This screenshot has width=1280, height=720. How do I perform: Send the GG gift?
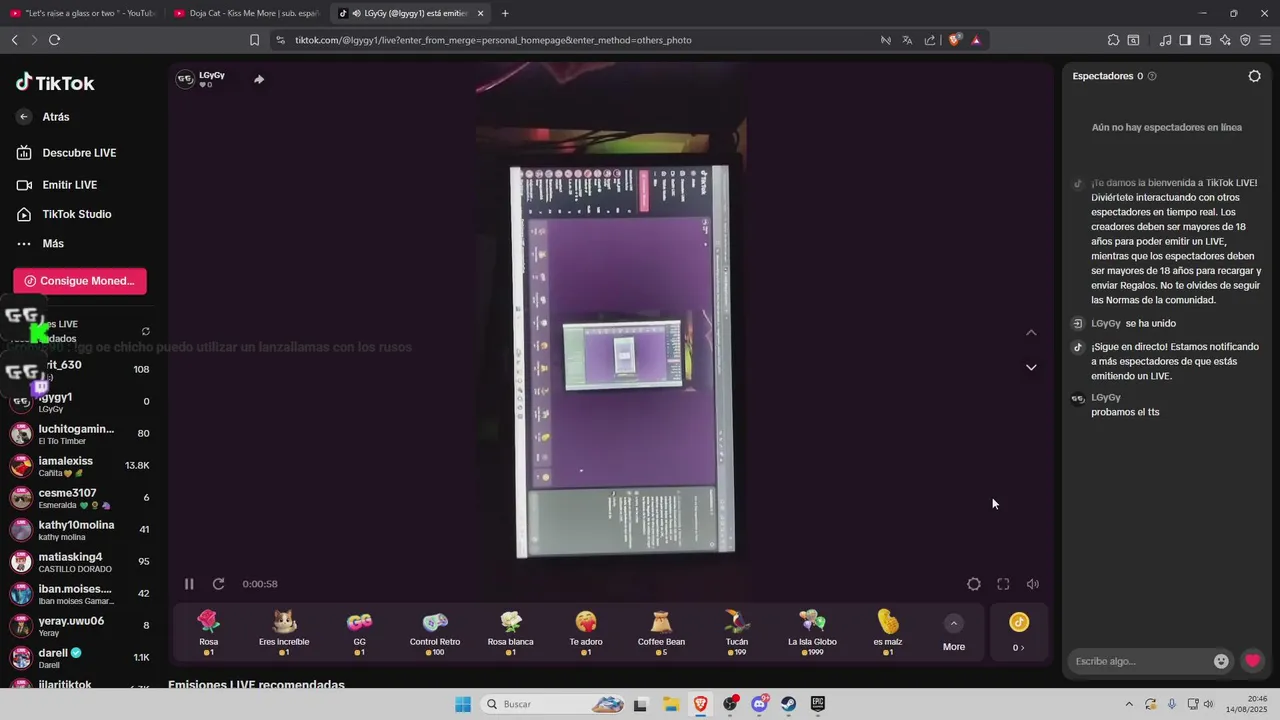pyautogui.click(x=359, y=632)
